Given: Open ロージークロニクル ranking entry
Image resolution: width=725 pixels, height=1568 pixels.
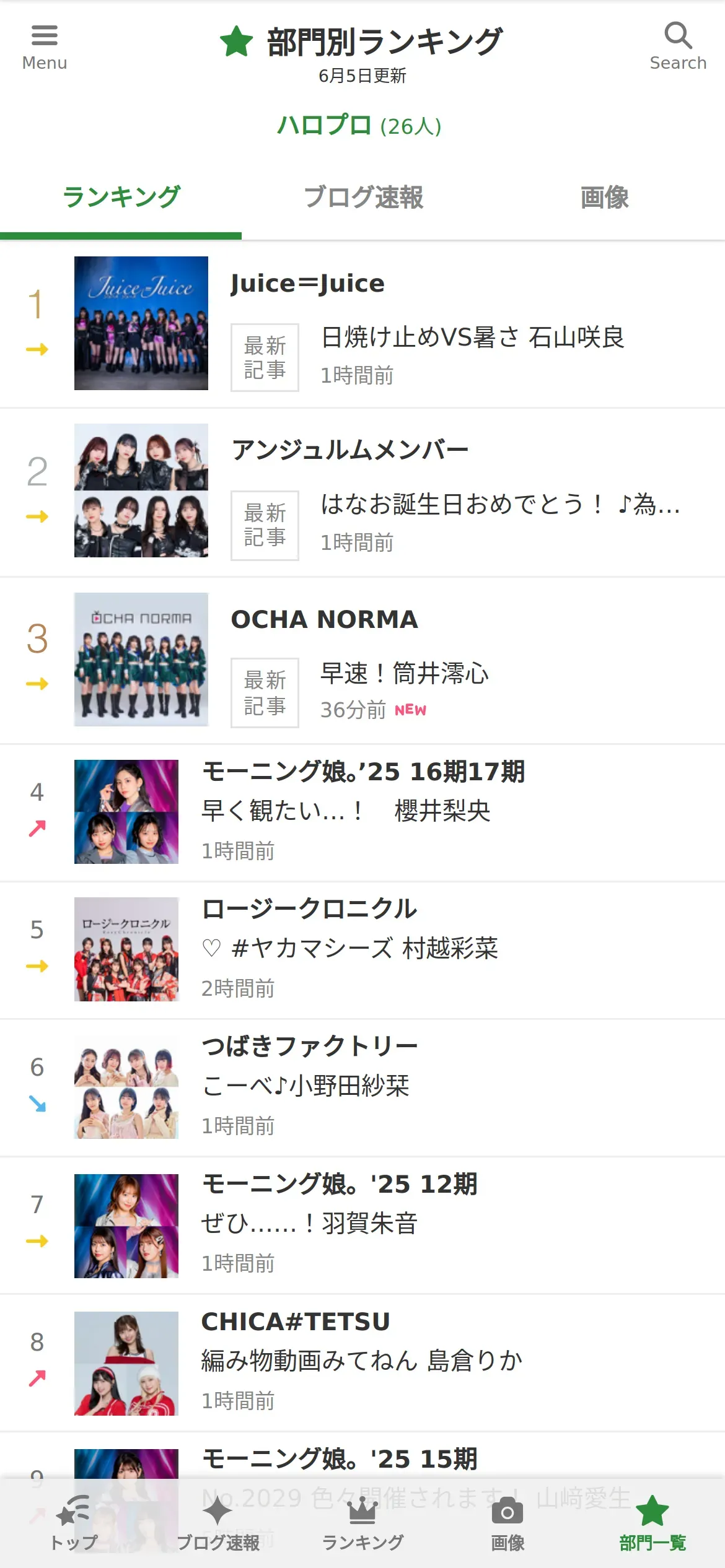Looking at the screenshot, I should (362, 950).
